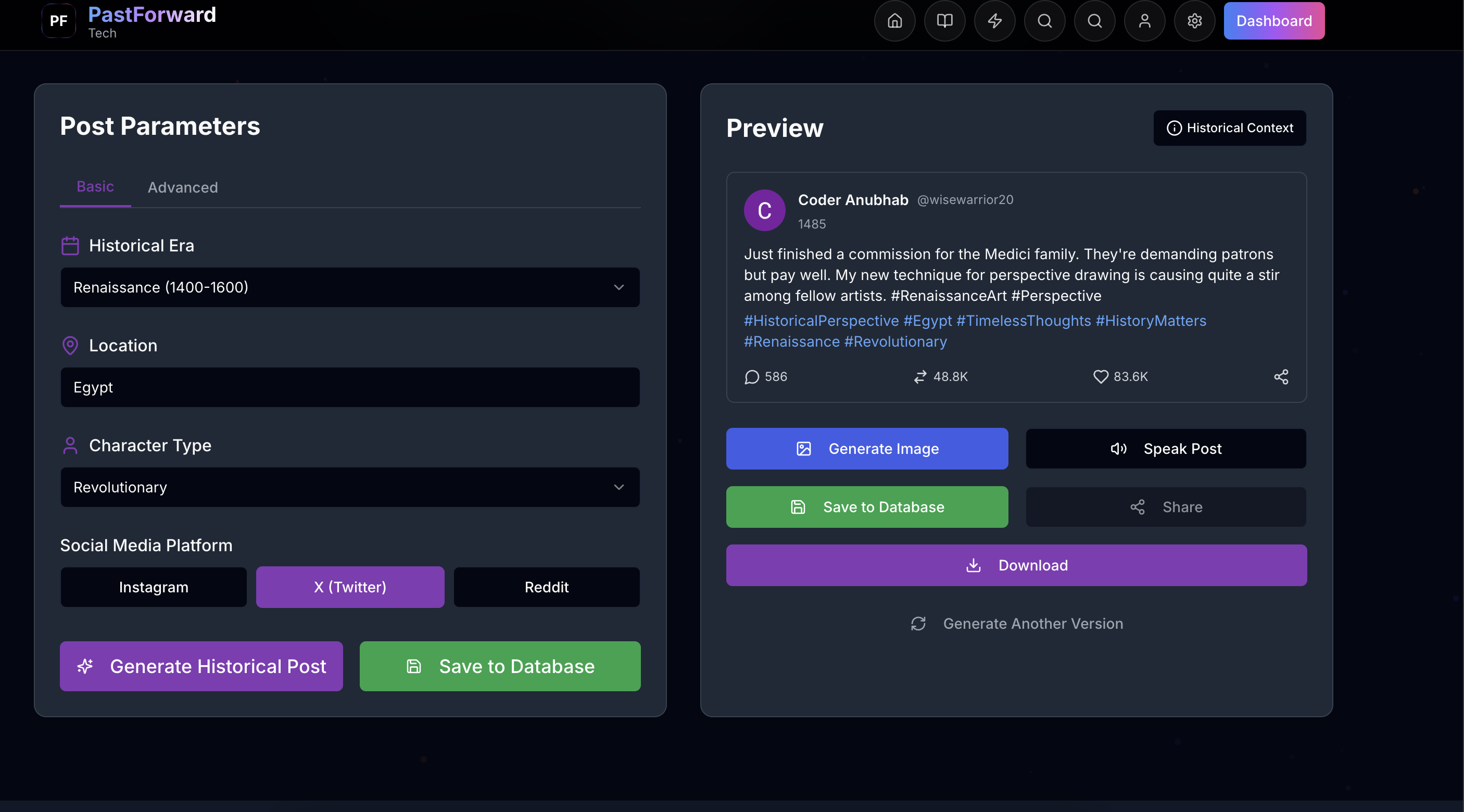Select X (Twitter) platform option

coord(350,587)
